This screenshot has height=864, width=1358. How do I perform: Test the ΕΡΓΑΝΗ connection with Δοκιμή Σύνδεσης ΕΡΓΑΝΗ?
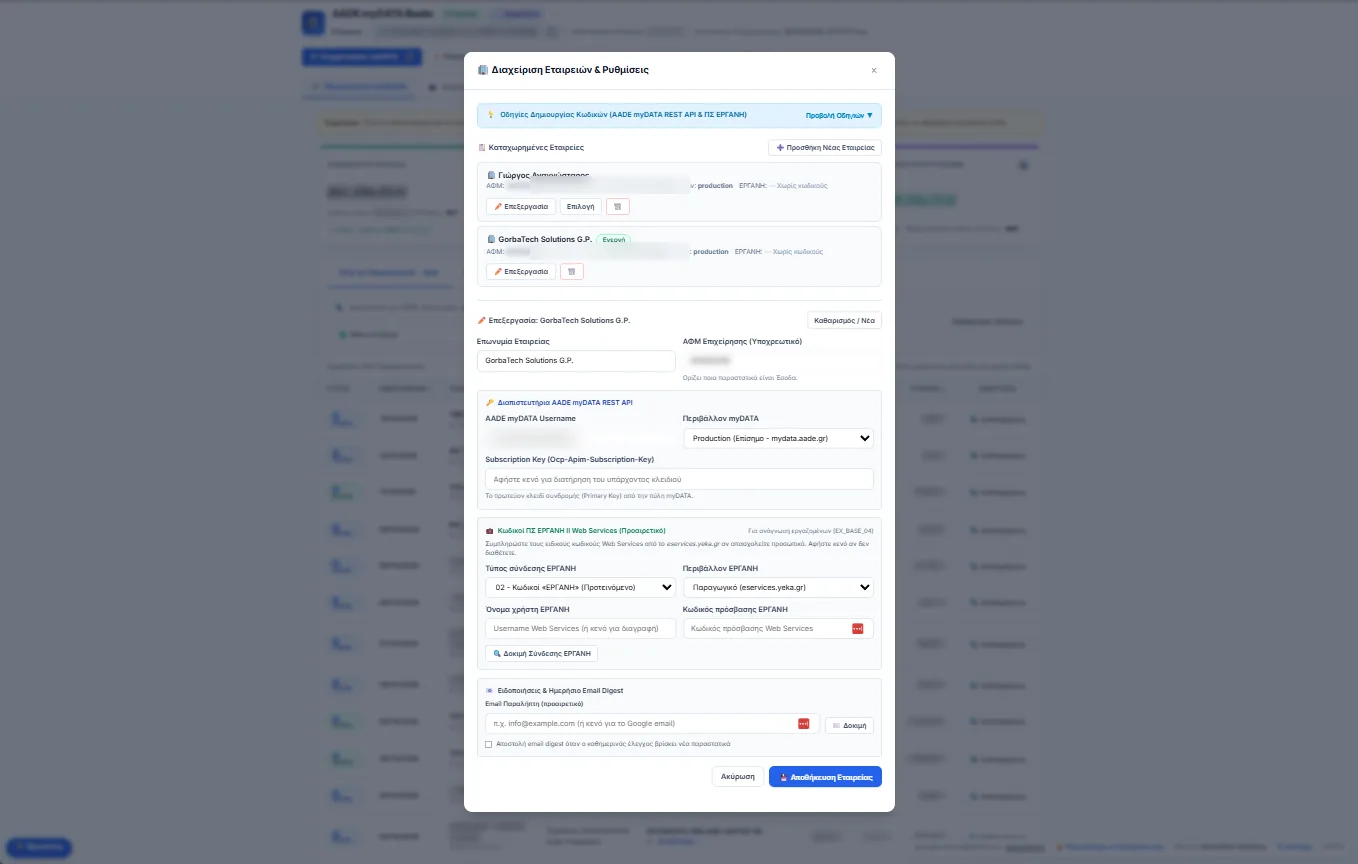coord(542,653)
